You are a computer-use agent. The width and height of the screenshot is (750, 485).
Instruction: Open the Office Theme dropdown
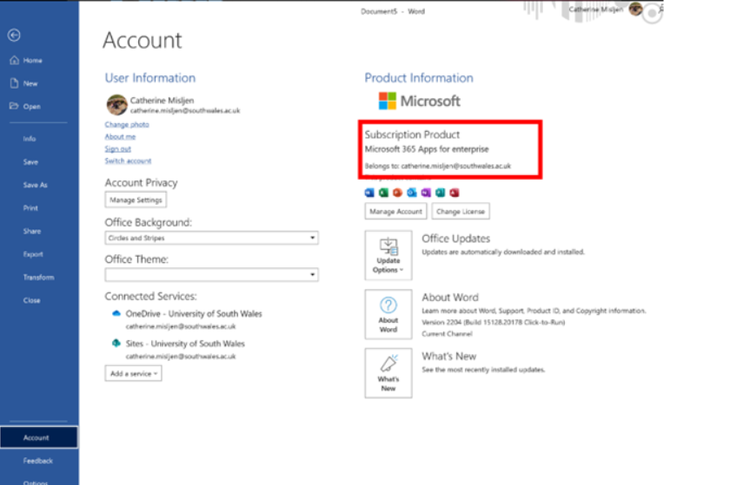click(x=313, y=274)
